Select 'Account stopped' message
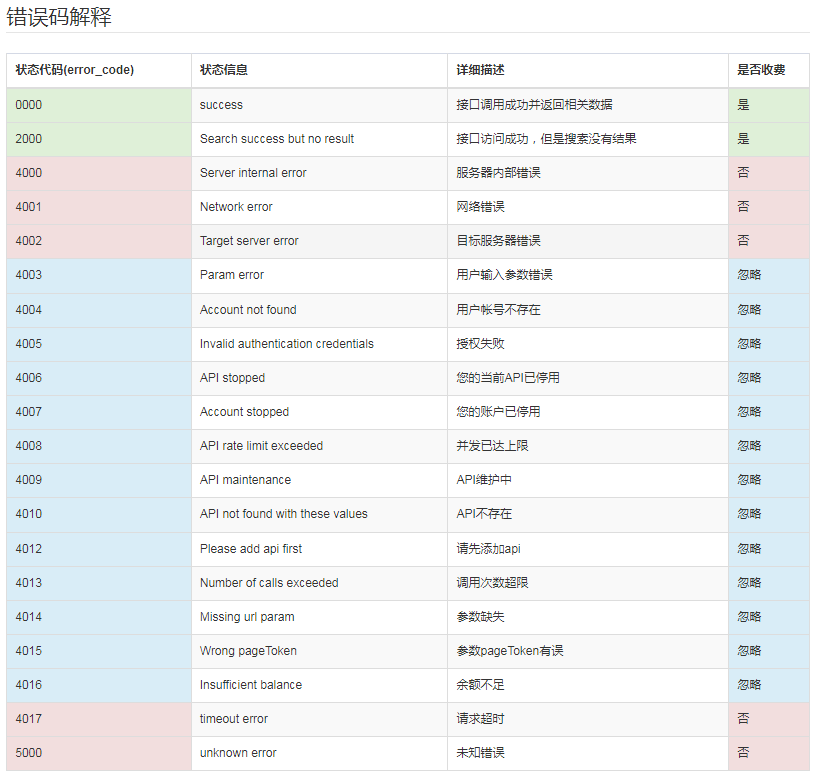Image resolution: width=816 pixels, height=780 pixels. pyautogui.click(x=245, y=412)
